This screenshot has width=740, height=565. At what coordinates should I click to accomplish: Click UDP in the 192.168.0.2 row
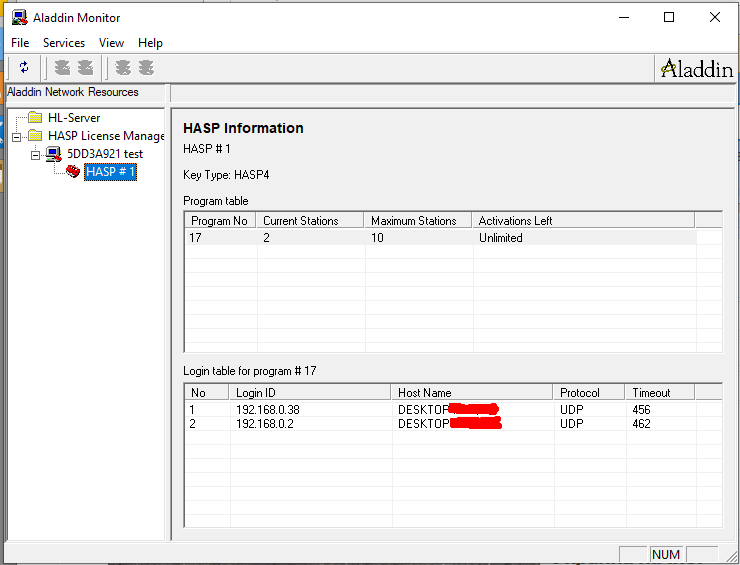point(572,424)
